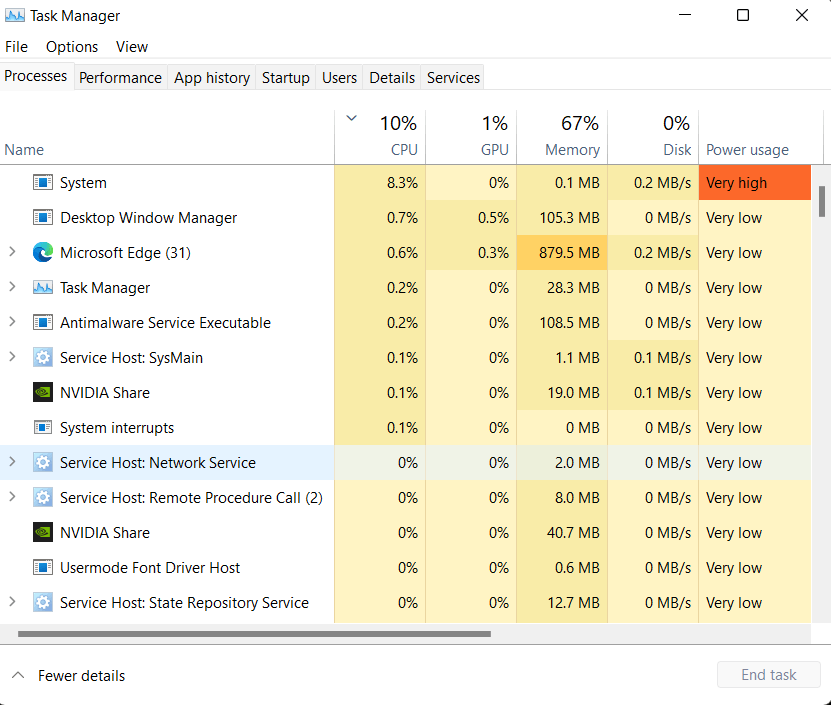Click the Usermode Font Driver Host icon
831x705 pixels.
click(43, 567)
